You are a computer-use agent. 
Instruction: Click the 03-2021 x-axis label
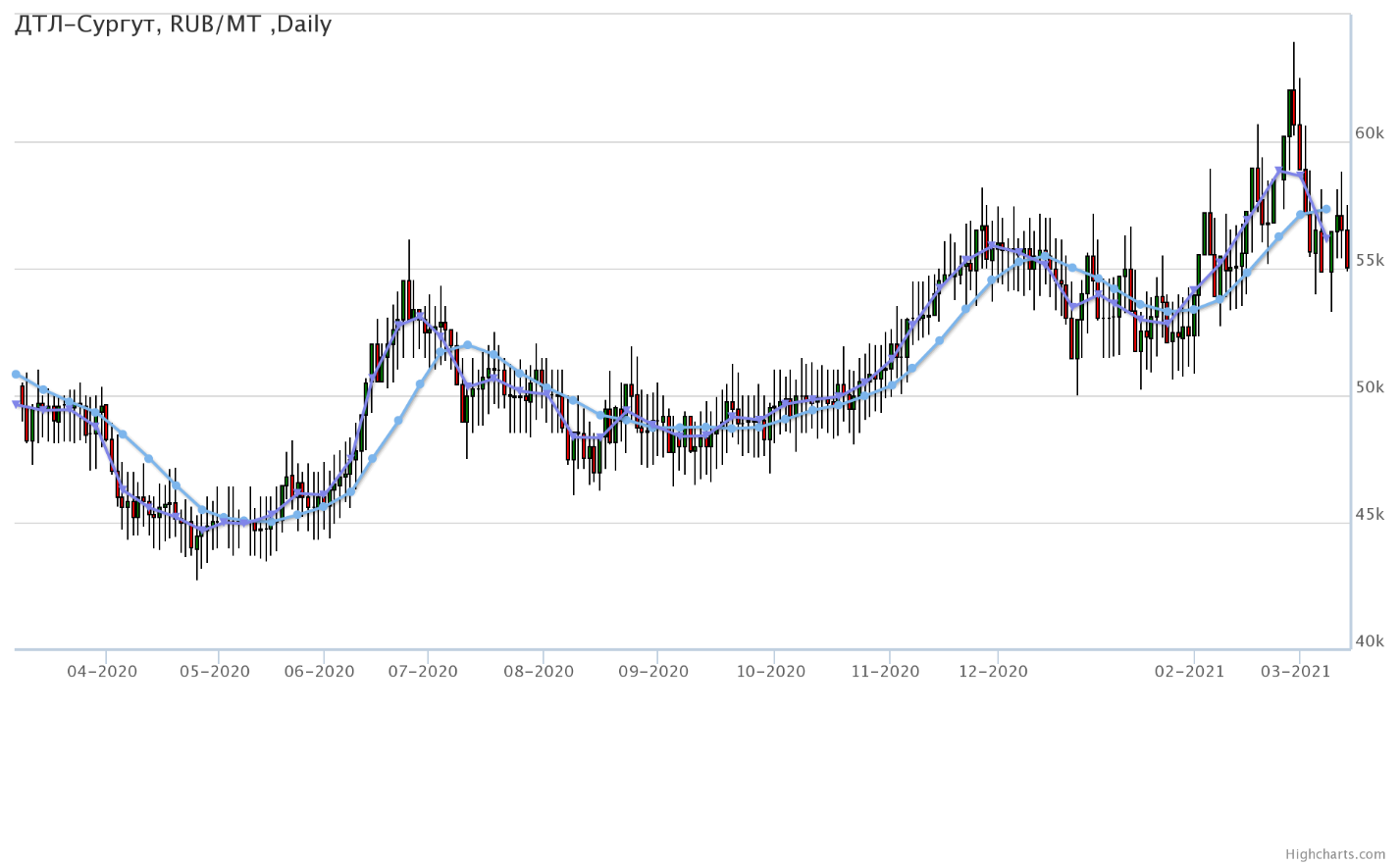click(x=1296, y=672)
